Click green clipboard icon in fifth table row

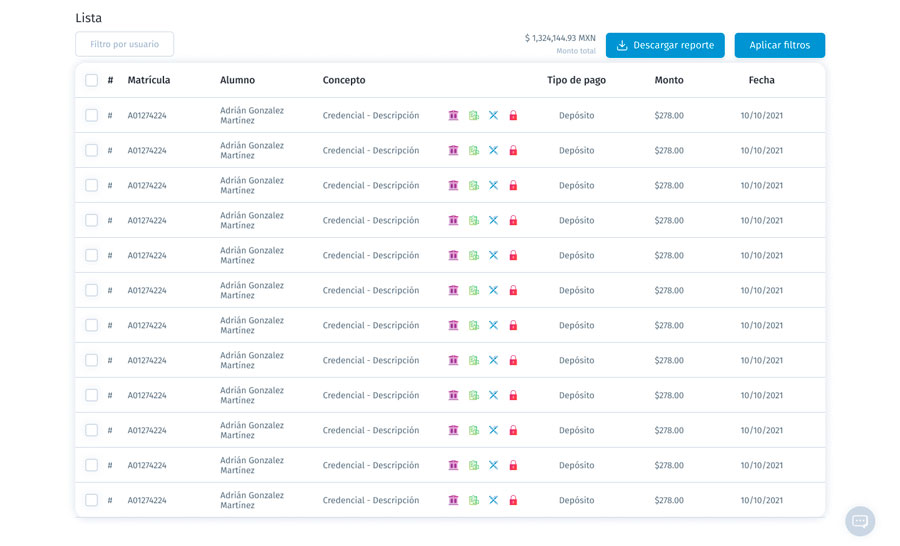(474, 255)
